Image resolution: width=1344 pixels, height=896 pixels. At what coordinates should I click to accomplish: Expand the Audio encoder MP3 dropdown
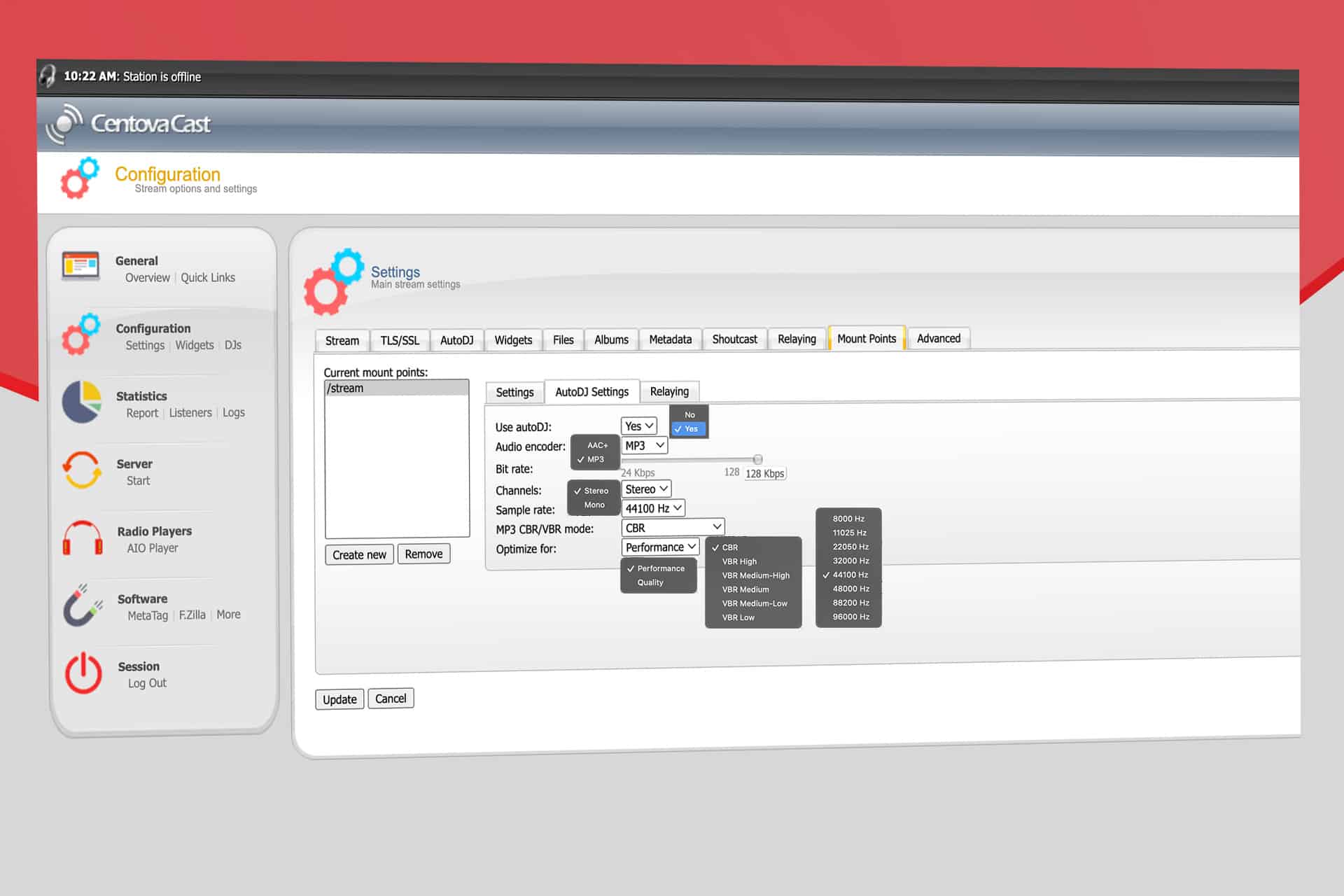coord(645,445)
